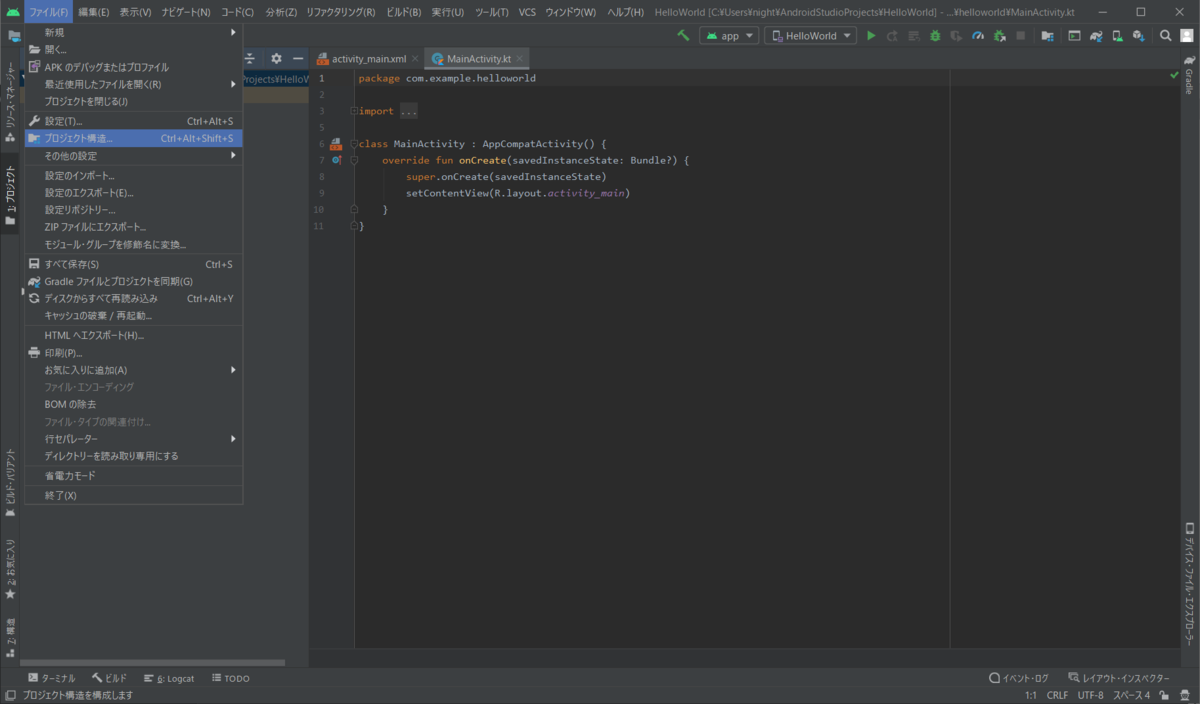Select 終了(X) menu item
Viewport: 1200px width, 704px height.
(134, 495)
